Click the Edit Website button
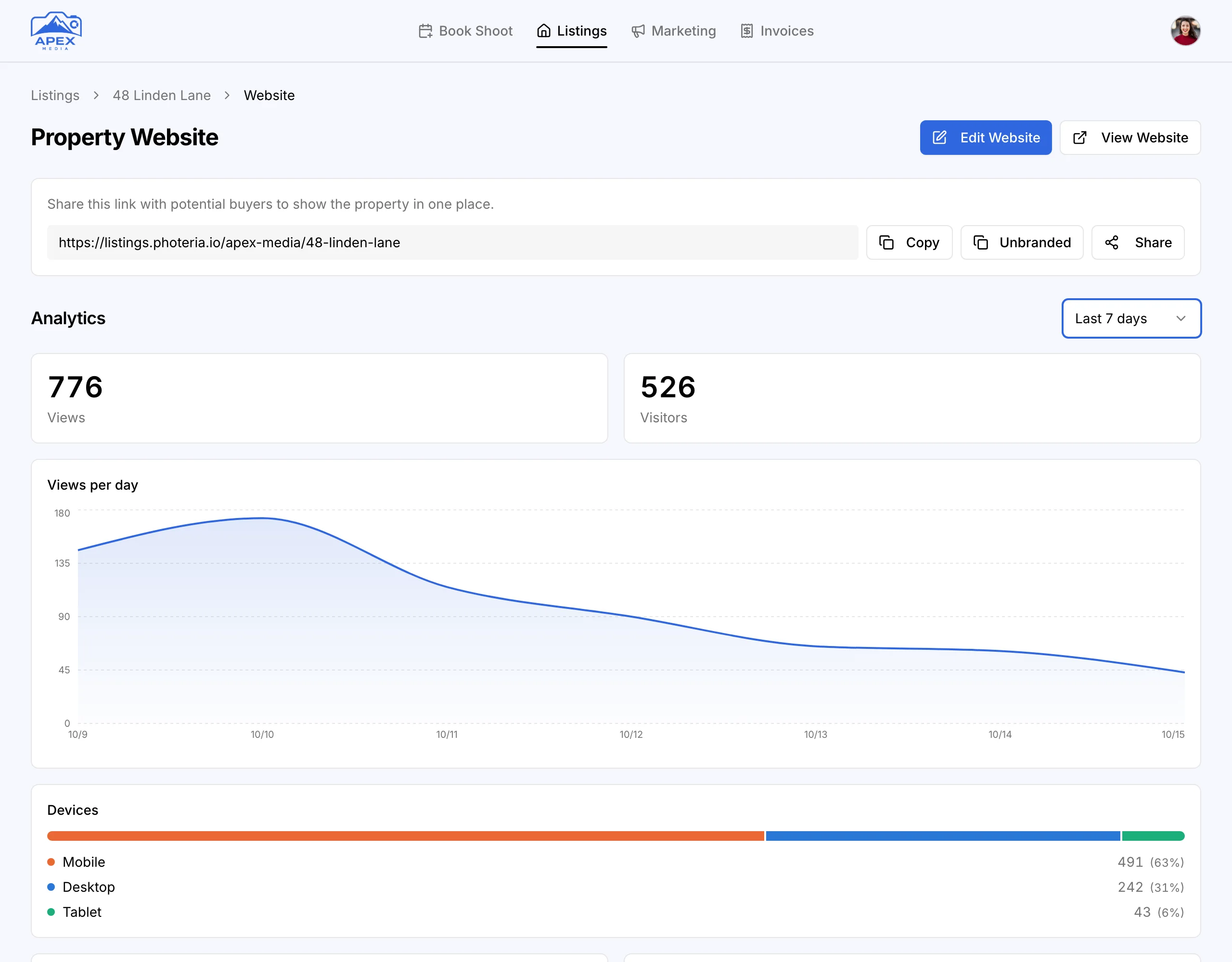The height and width of the screenshot is (962, 1232). [x=986, y=138]
